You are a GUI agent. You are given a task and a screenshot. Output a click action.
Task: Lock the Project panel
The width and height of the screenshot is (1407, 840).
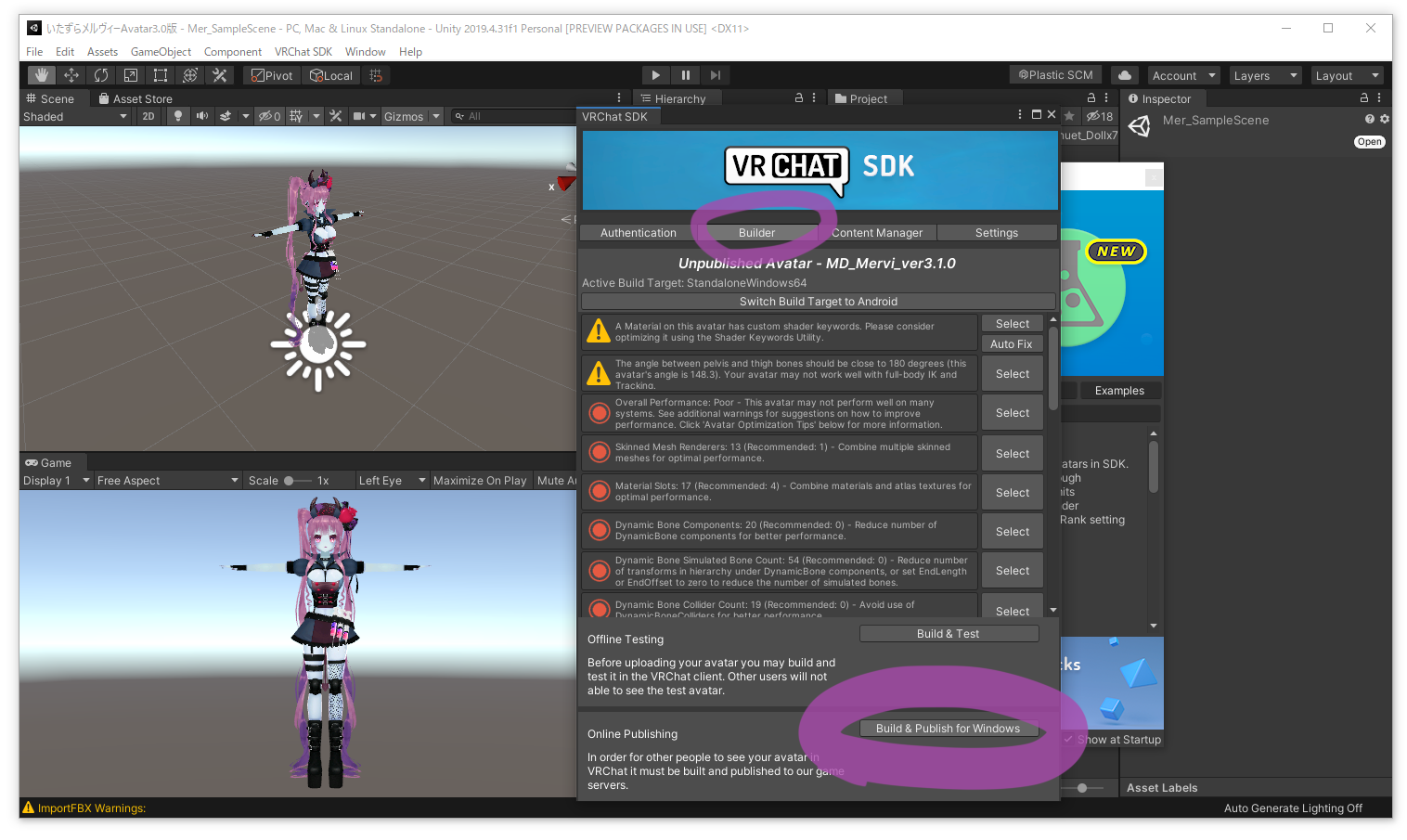(1091, 97)
